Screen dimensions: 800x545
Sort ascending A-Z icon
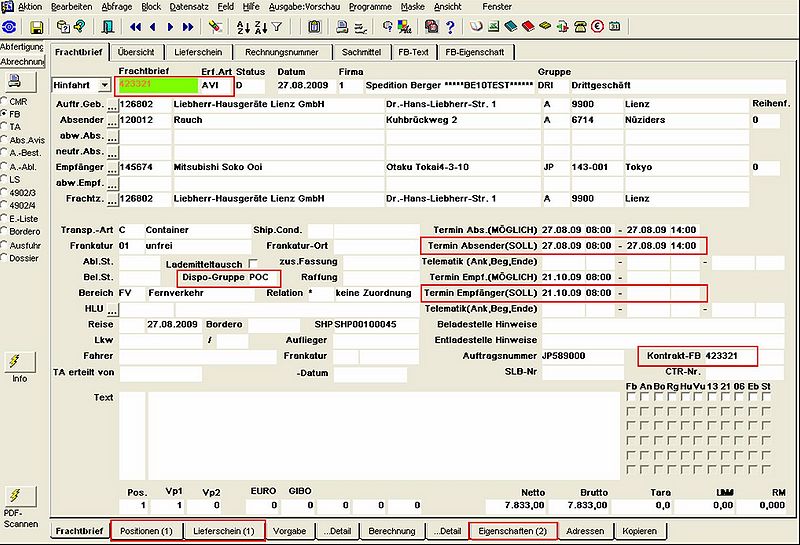[x=243, y=27]
